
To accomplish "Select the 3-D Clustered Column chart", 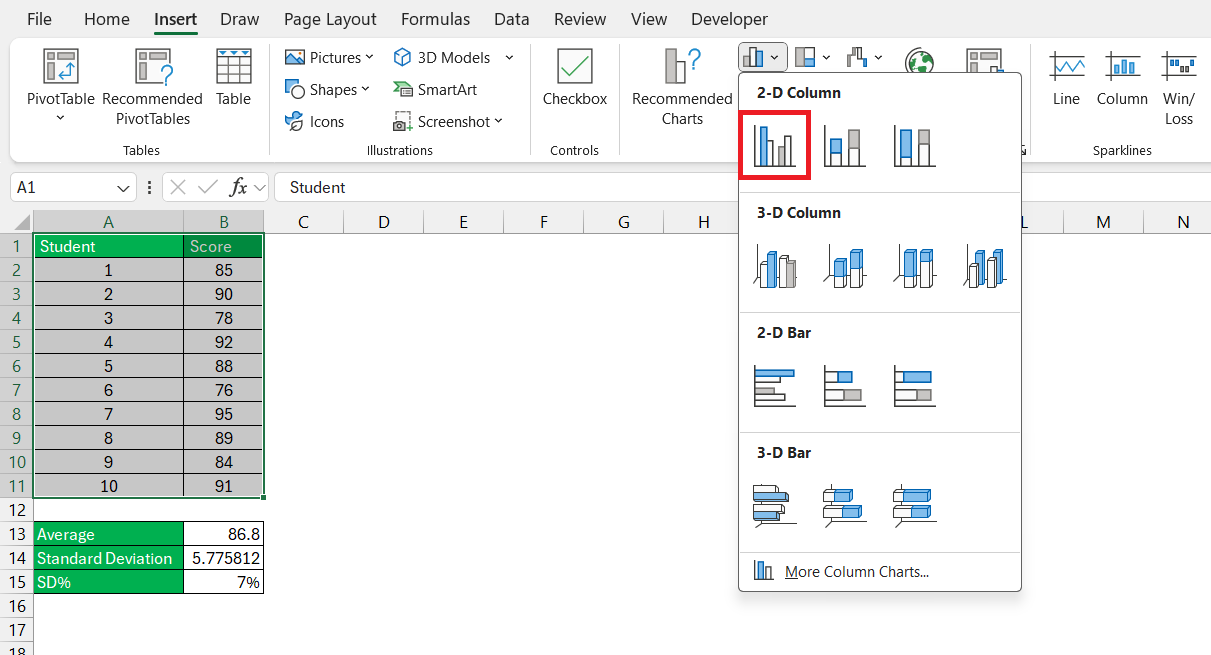I will tap(775, 267).
